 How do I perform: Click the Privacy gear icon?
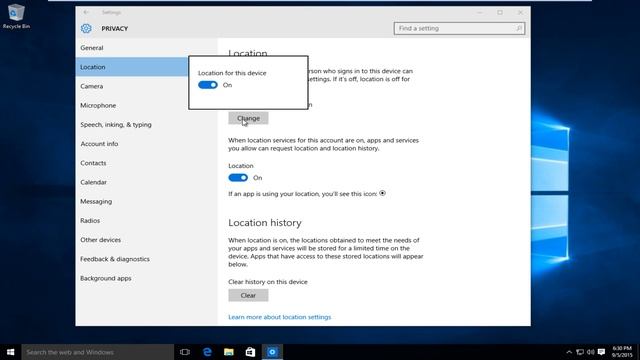coord(86,28)
